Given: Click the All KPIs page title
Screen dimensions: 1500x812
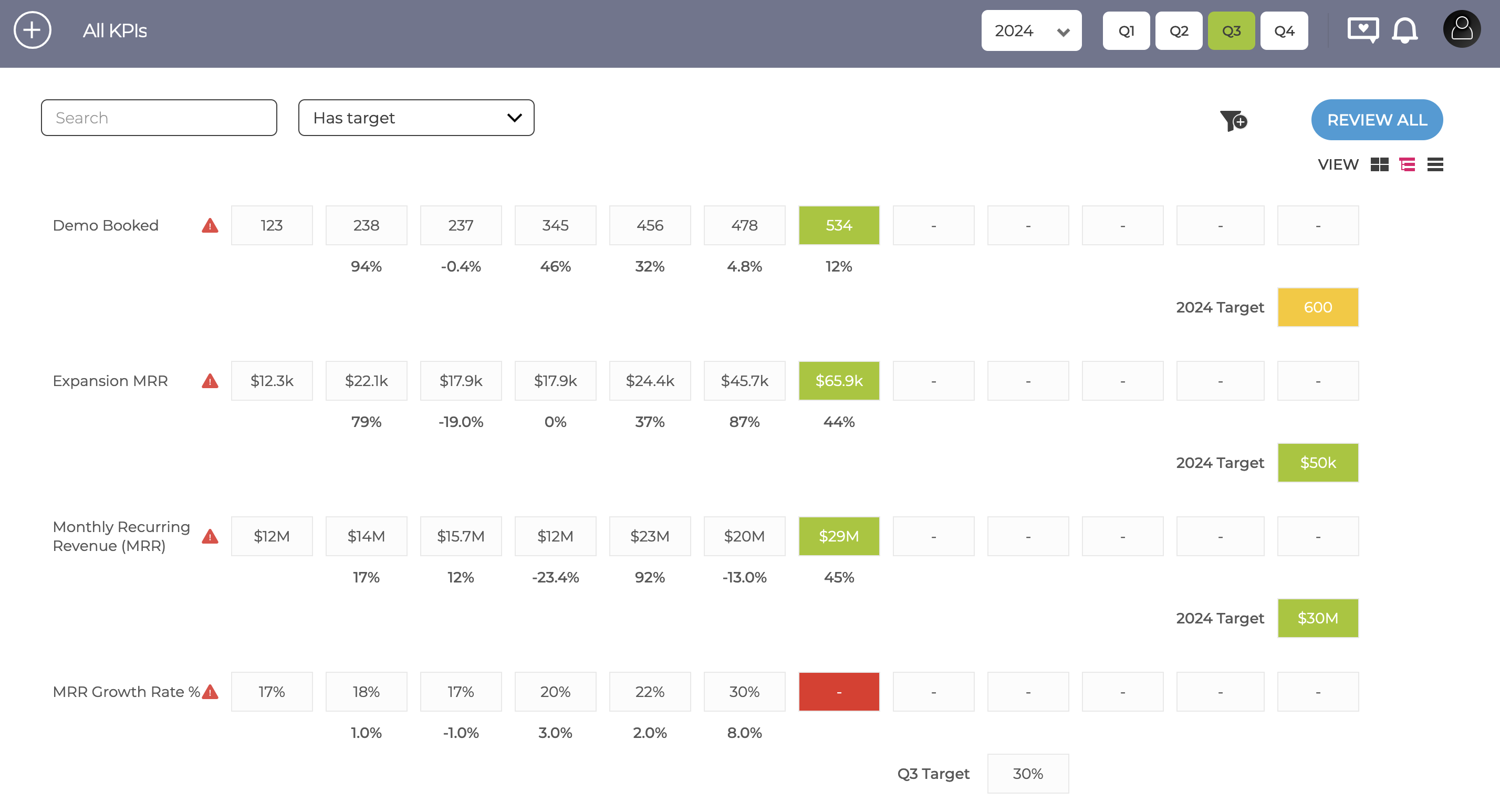Looking at the screenshot, I should (114, 30).
